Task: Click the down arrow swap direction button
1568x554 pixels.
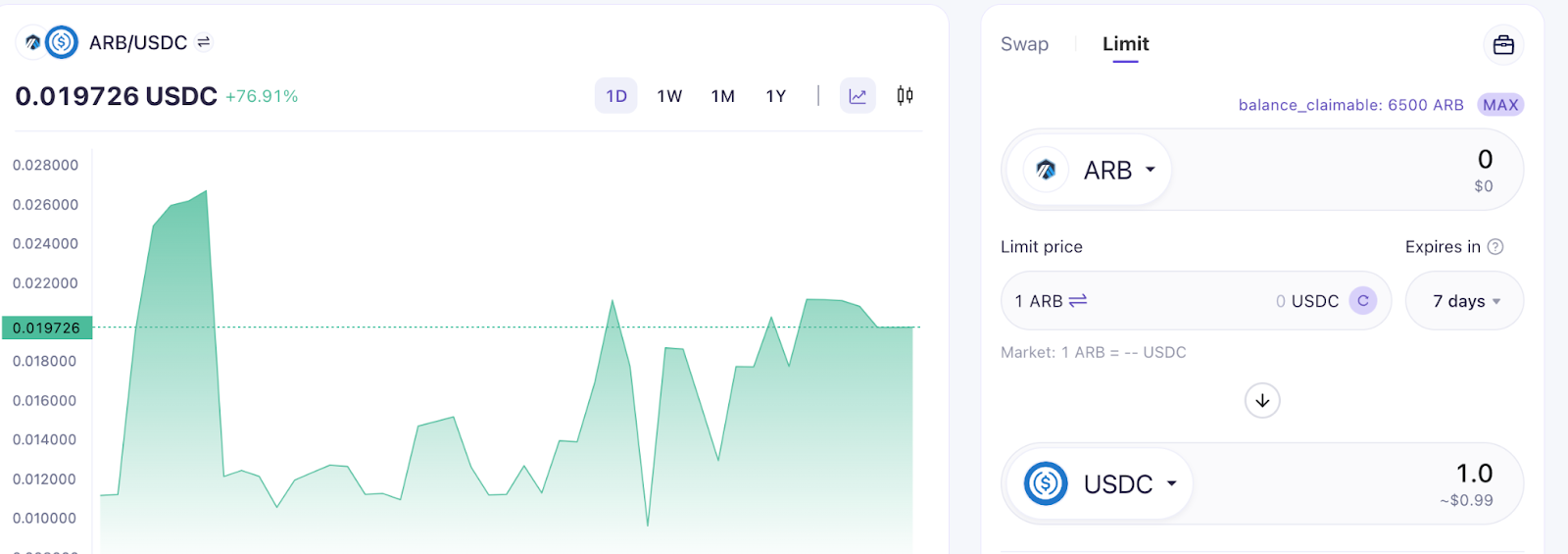Action: coord(1262,400)
